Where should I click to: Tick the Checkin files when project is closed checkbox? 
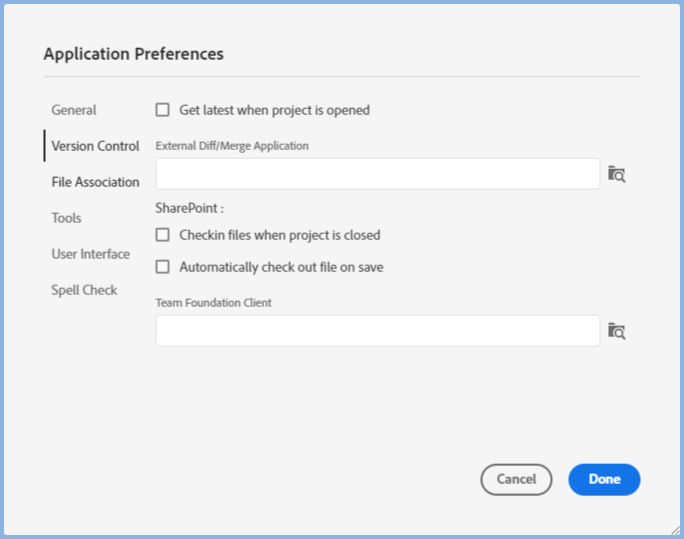[163, 236]
